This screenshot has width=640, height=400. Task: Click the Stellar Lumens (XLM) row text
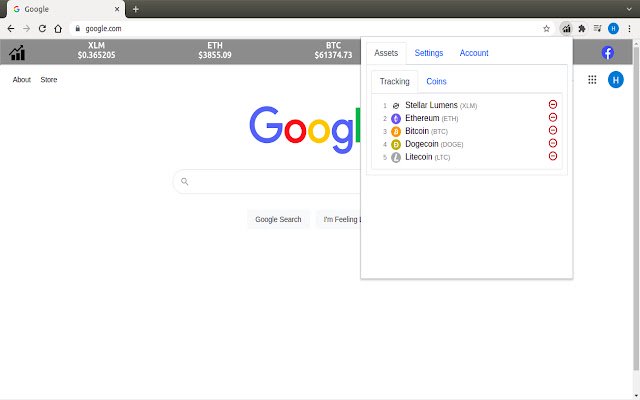coord(441,105)
